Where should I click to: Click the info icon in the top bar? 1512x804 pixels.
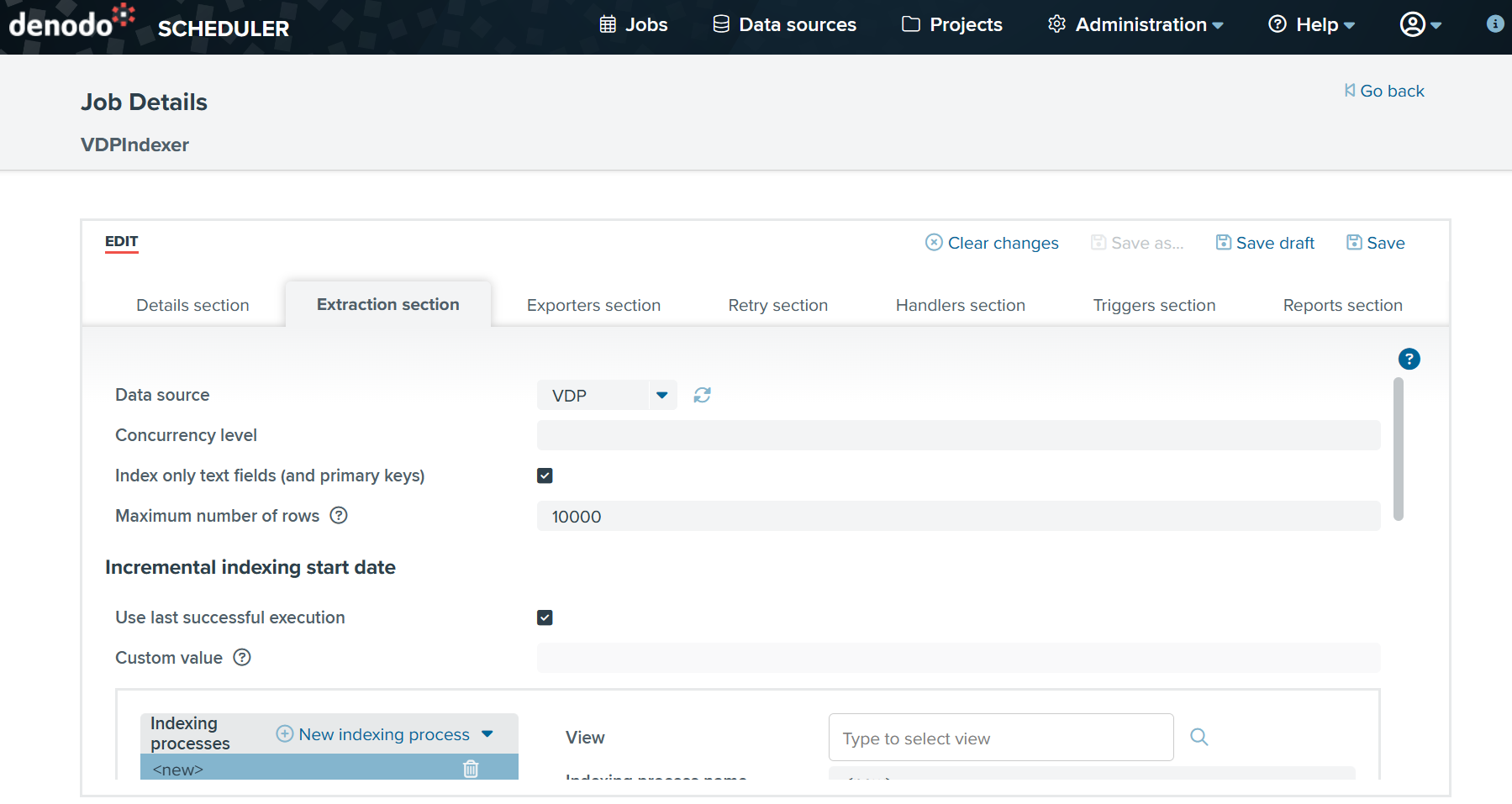coord(1495,24)
